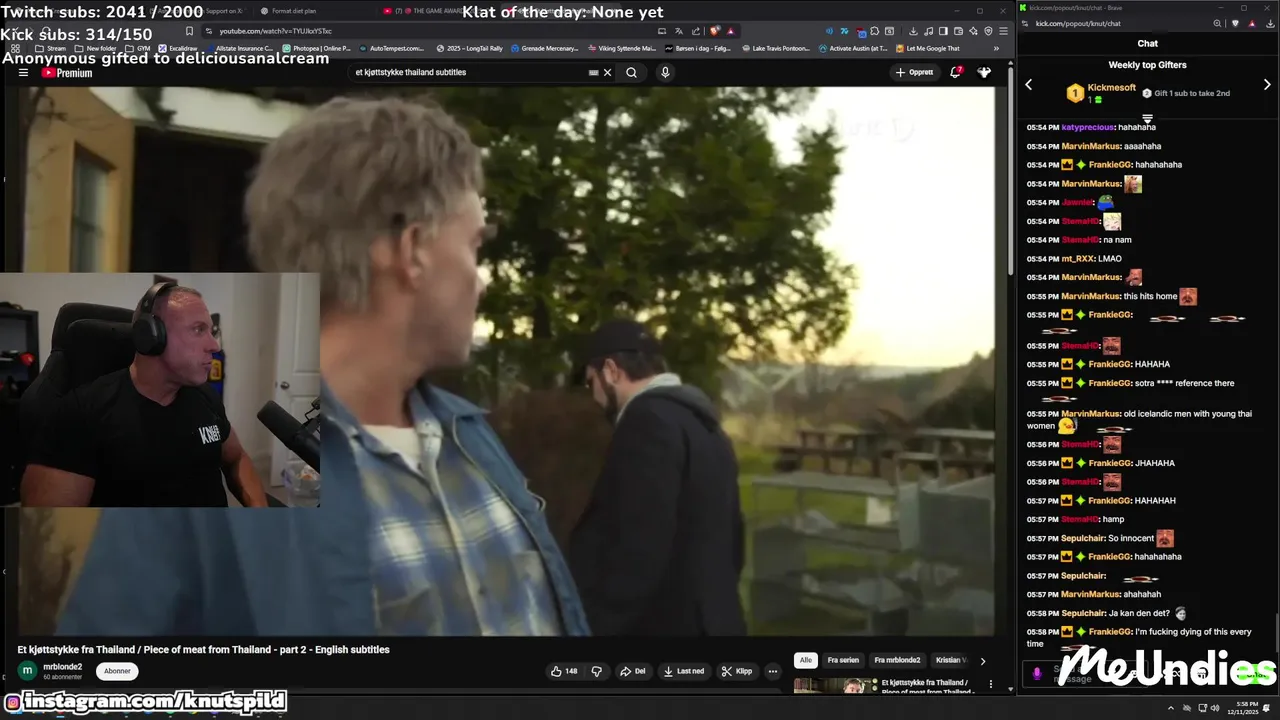
Task: Open Sepulchair username on 'So innocent'
Action: (x=1082, y=538)
